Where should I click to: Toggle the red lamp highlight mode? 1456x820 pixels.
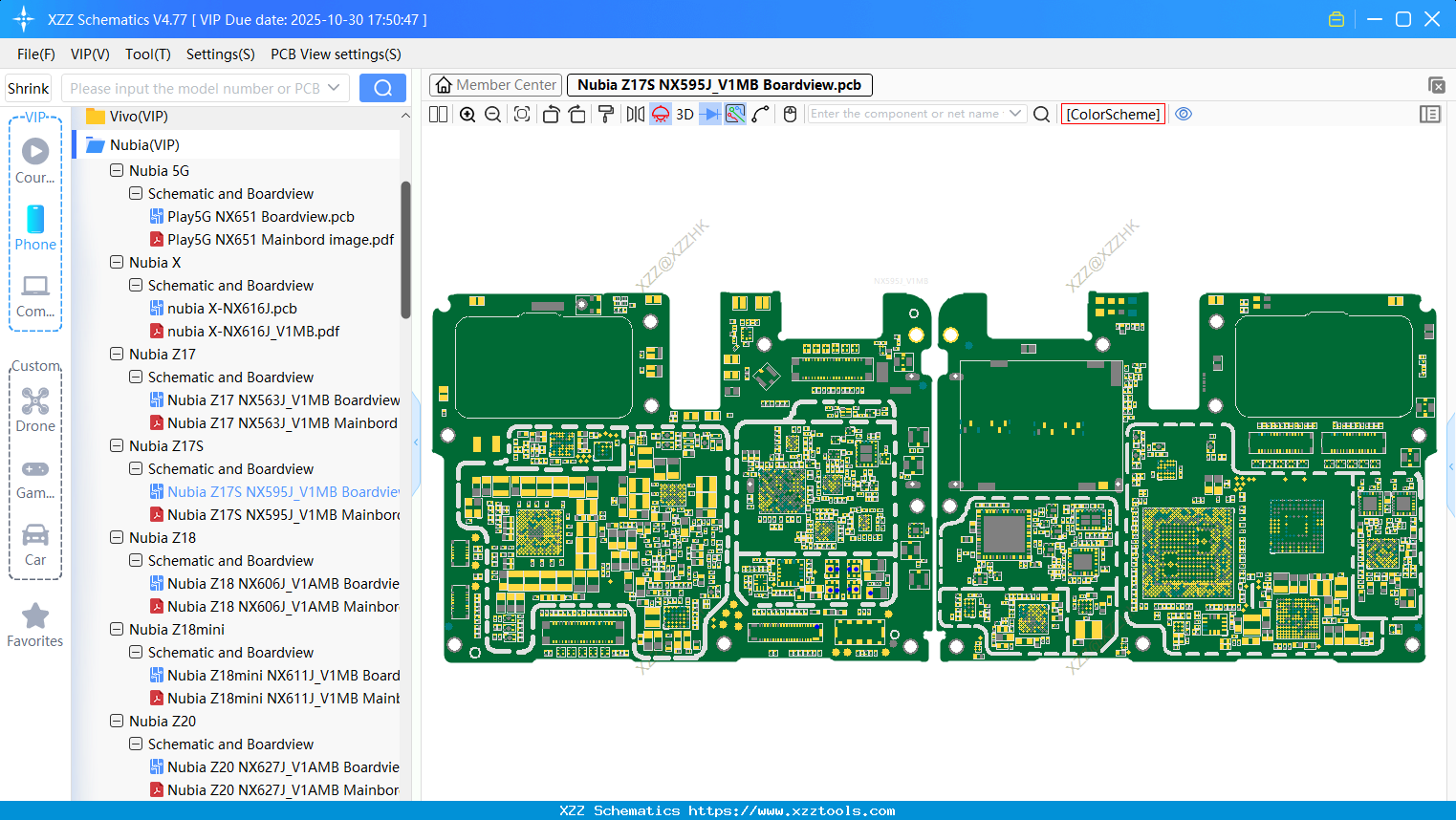coord(661,114)
